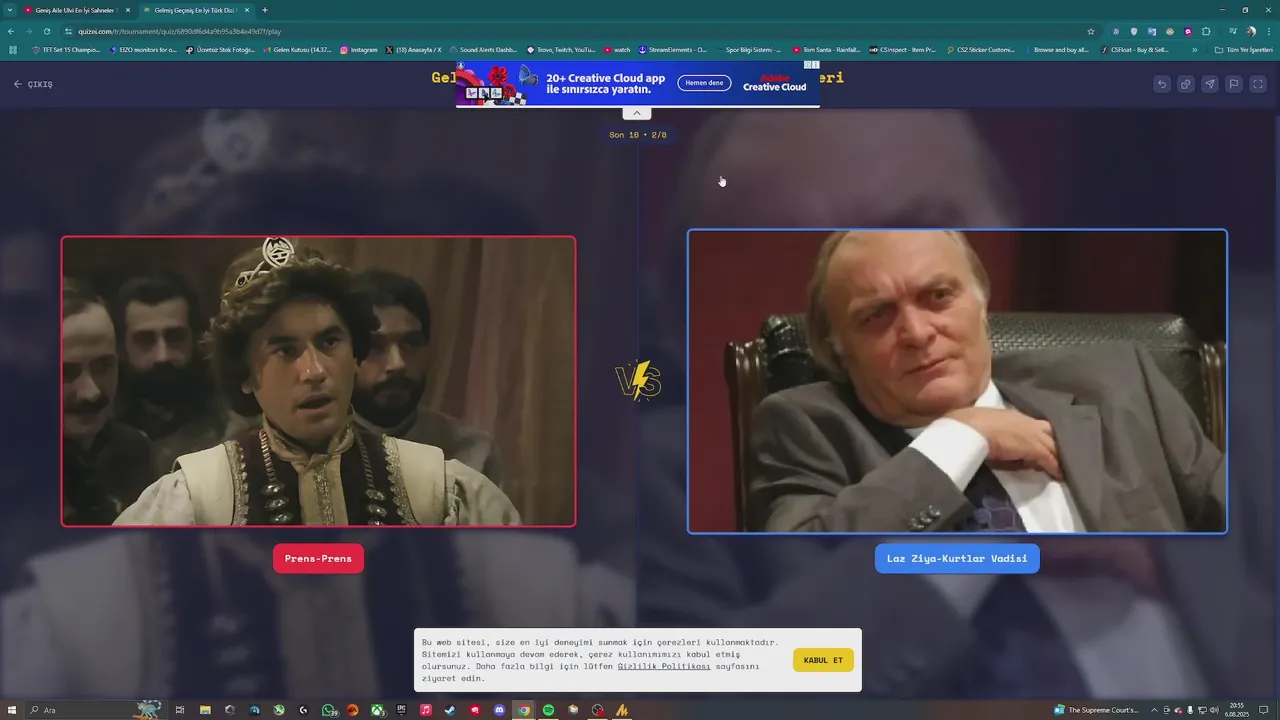Viewport: 1280px width, 720px height.
Task: Click the copy link icon in quiz toolbar
Action: [1185, 84]
